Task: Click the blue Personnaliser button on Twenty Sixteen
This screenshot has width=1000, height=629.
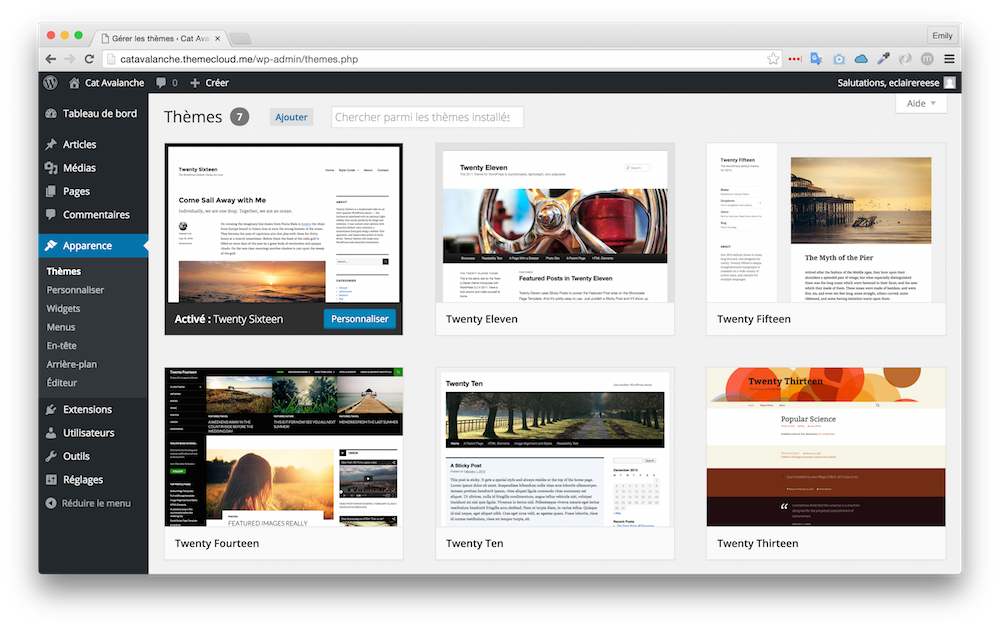Action: (360, 319)
